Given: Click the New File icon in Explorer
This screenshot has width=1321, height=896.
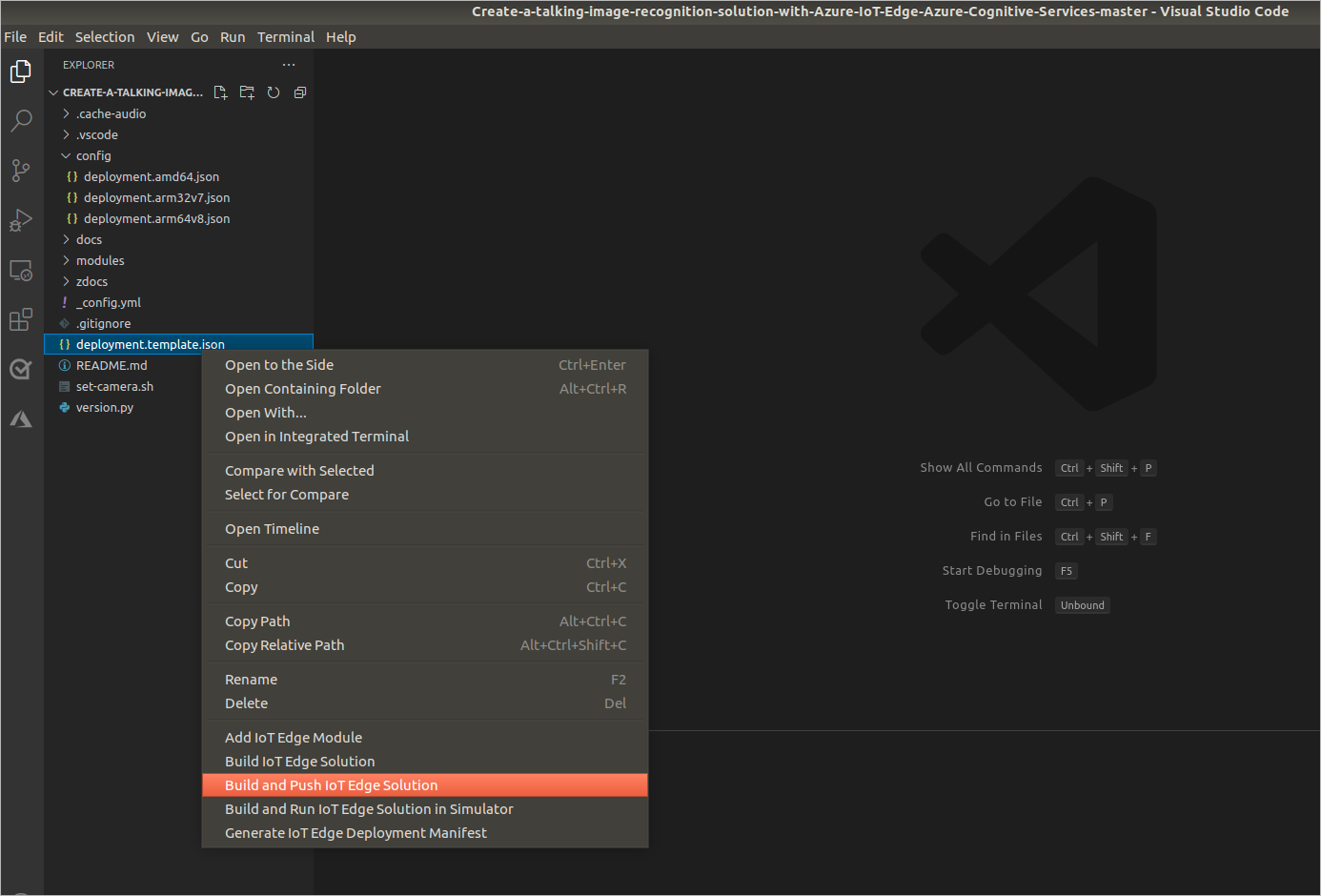Looking at the screenshot, I should pyautogui.click(x=220, y=92).
